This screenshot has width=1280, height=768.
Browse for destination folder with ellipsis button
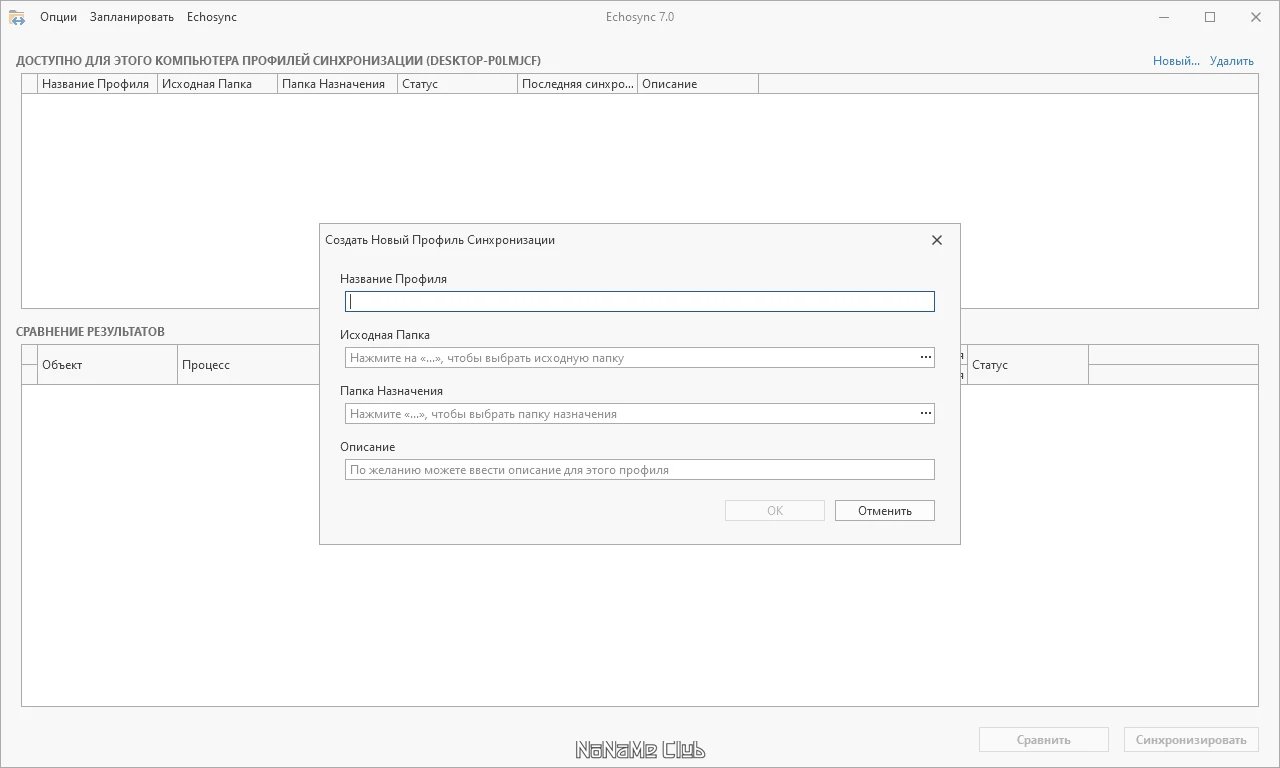[925, 413]
